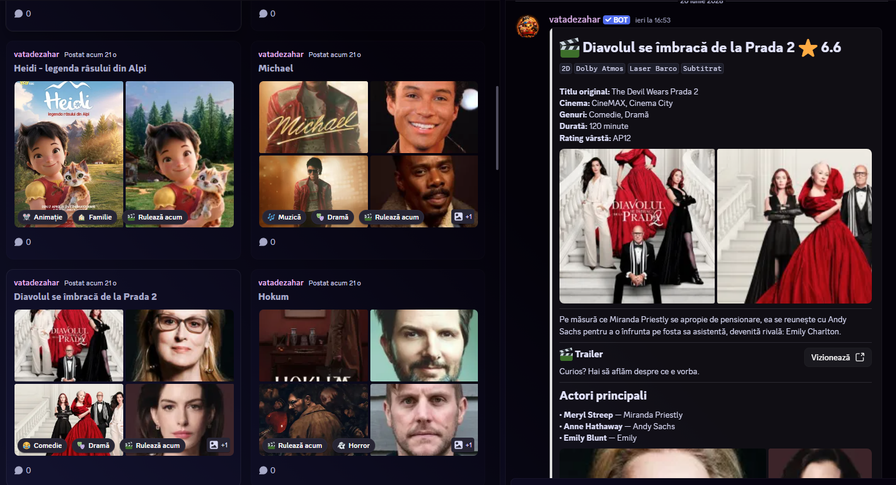
Task: Open the Heidi forest scene thumbnail
Action: pos(179,154)
